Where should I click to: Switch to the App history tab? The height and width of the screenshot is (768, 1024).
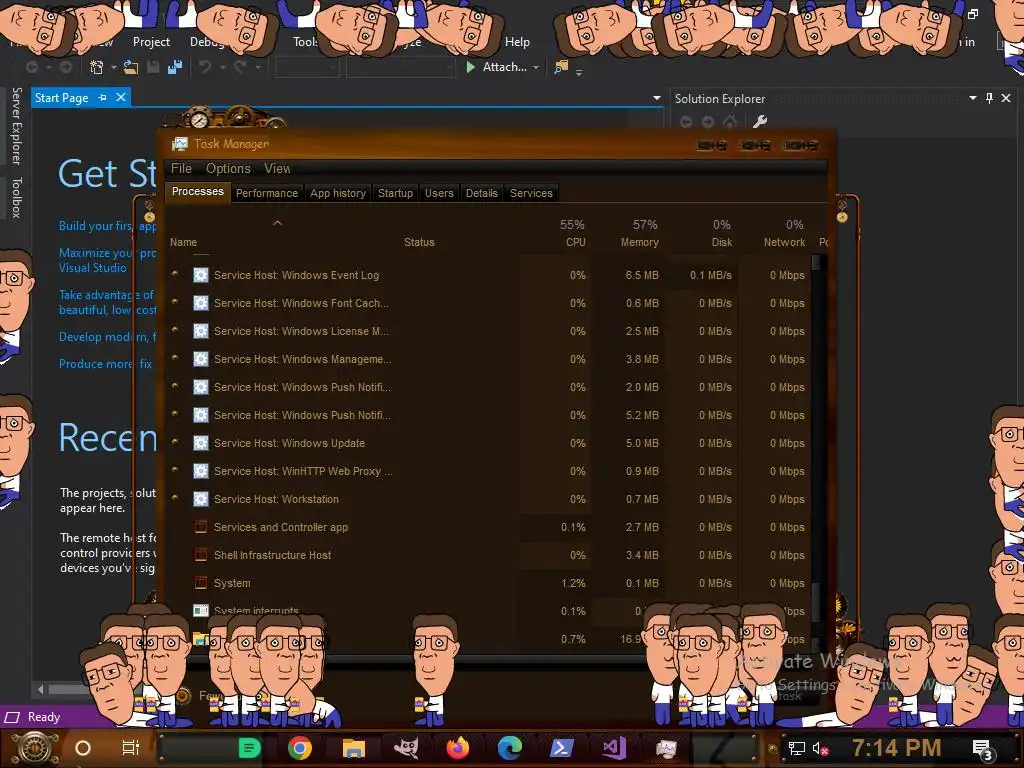pyautogui.click(x=338, y=193)
